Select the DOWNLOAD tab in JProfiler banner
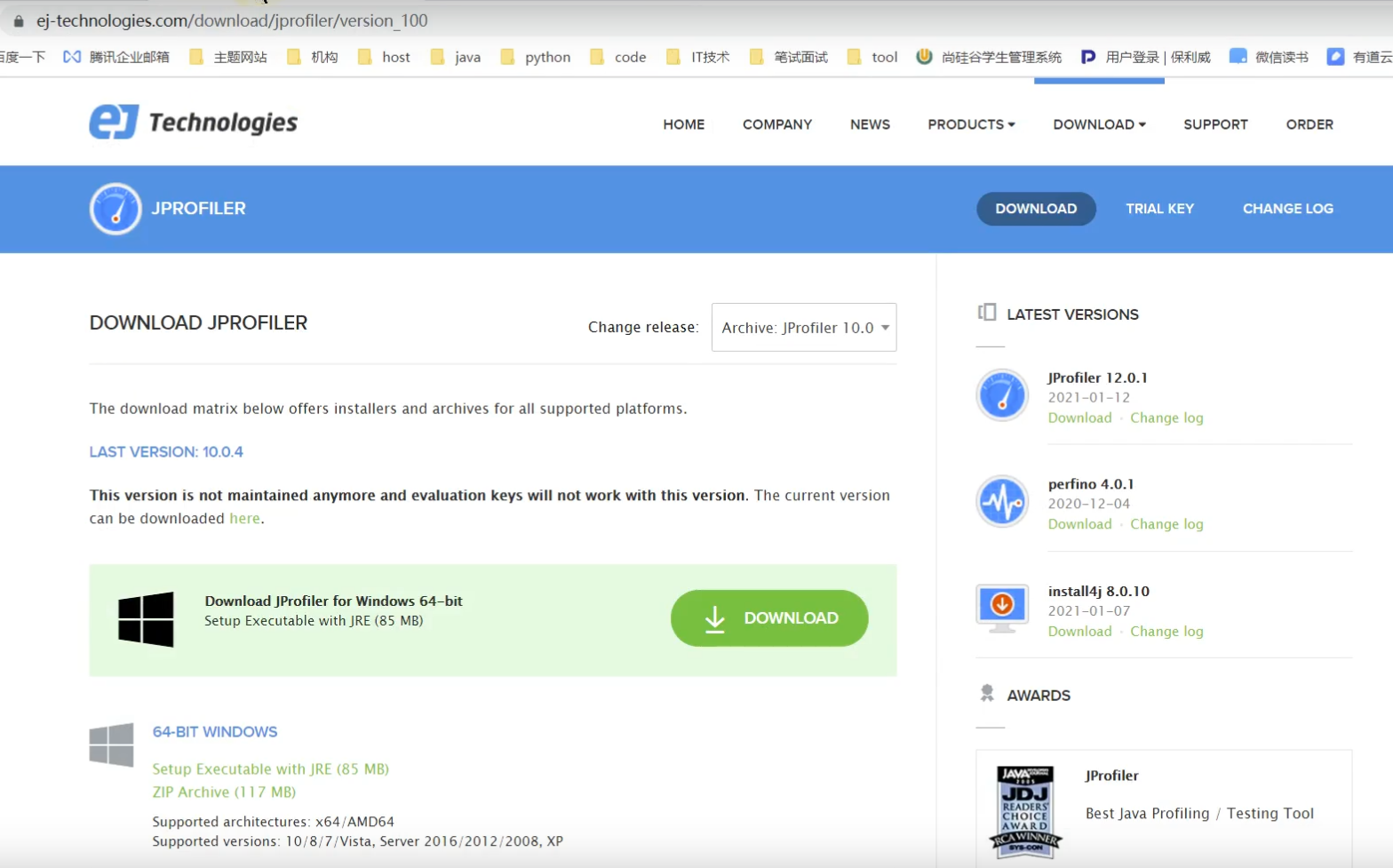Screen dimensions: 1393x868 click(1036, 209)
